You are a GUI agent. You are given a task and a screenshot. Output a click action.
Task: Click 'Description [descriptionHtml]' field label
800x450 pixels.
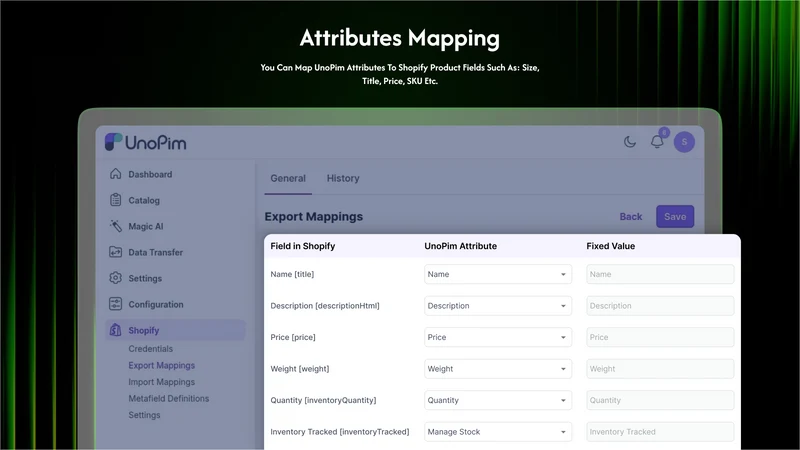(324, 306)
